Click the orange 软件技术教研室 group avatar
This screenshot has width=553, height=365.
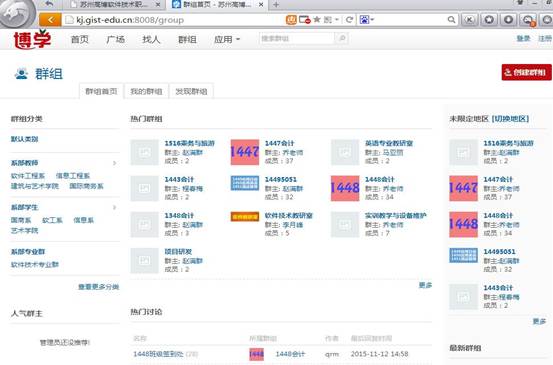coord(245,217)
